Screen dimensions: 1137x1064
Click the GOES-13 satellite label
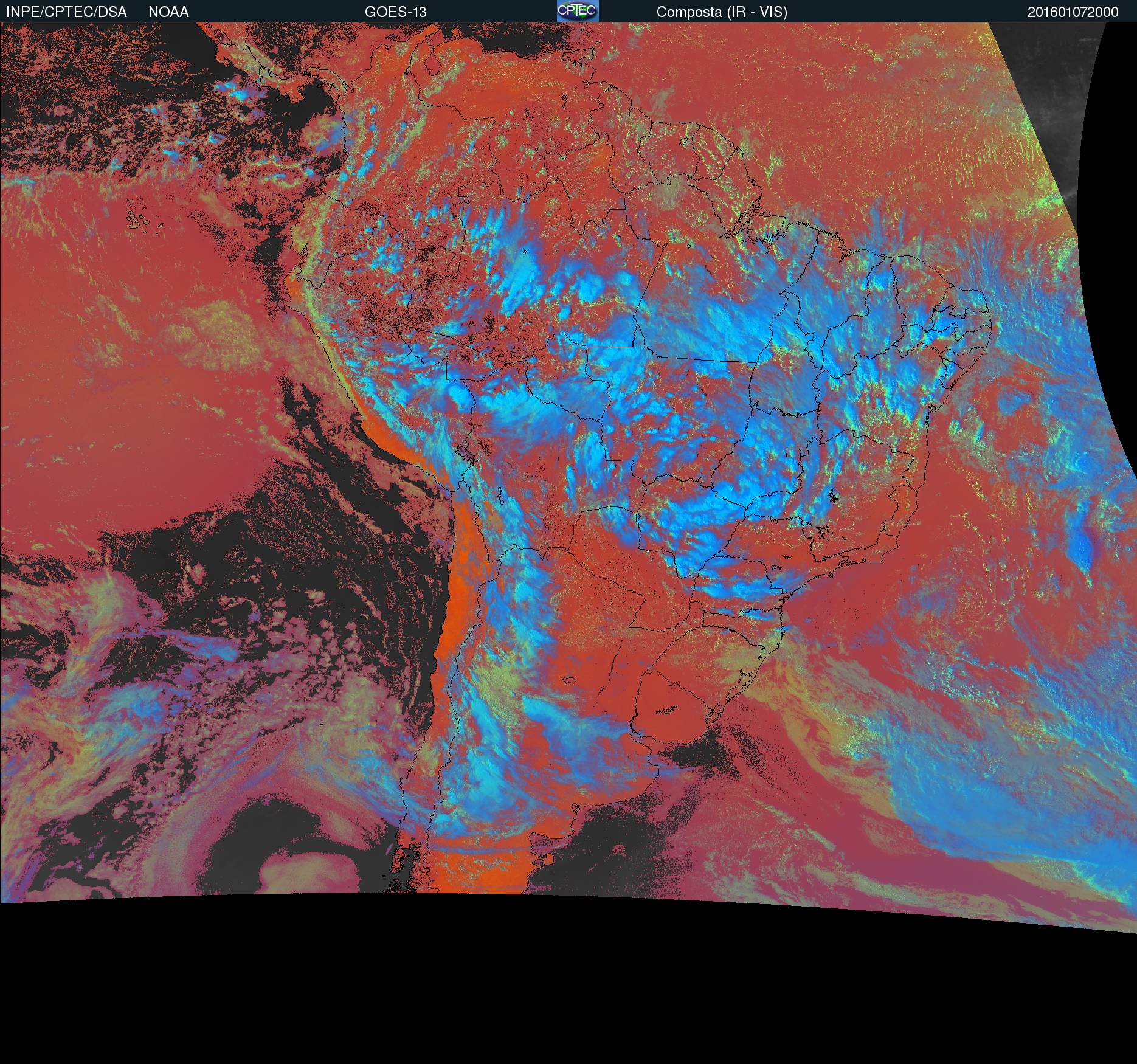[396, 12]
